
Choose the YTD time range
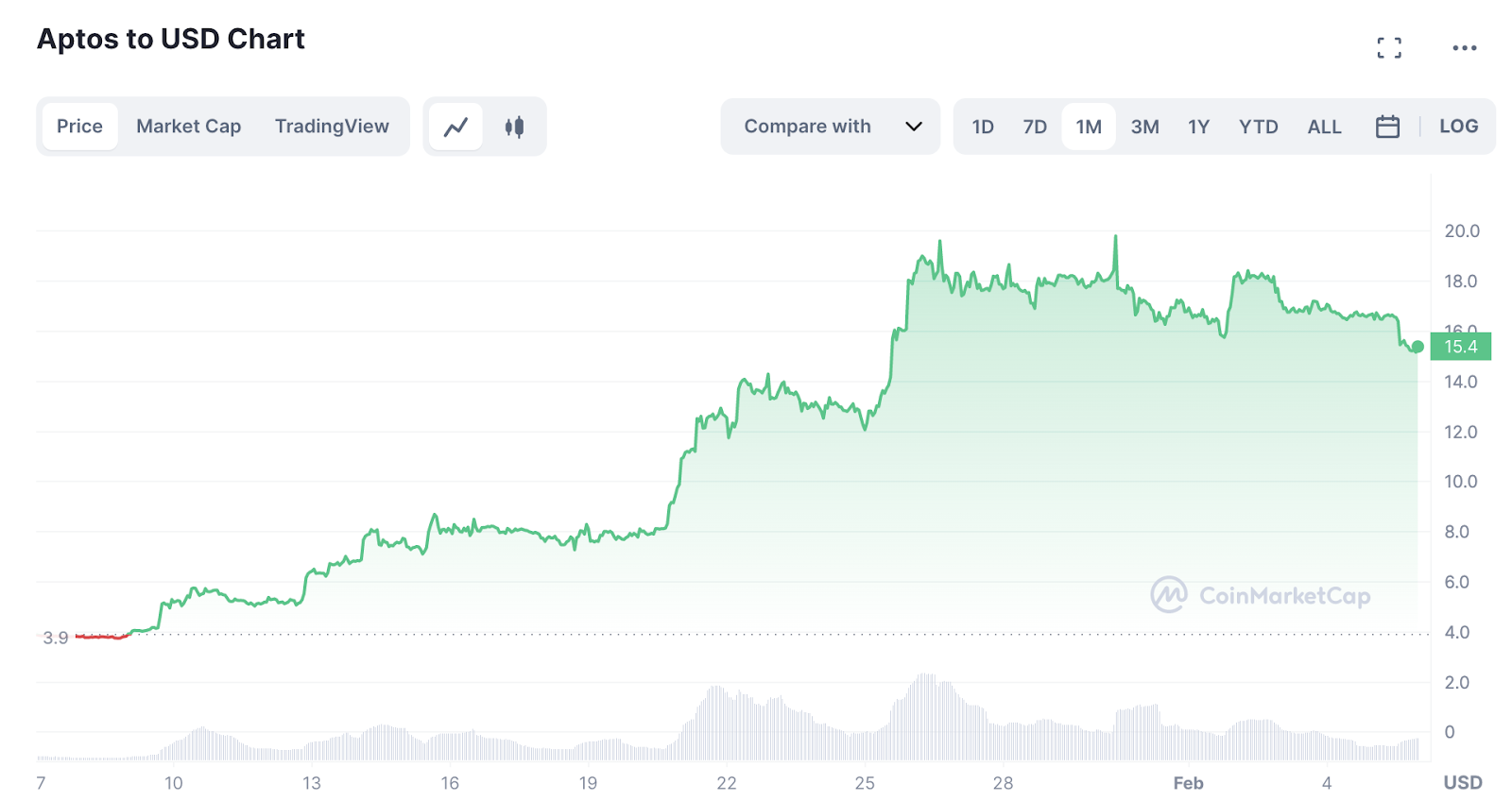pos(1258,127)
